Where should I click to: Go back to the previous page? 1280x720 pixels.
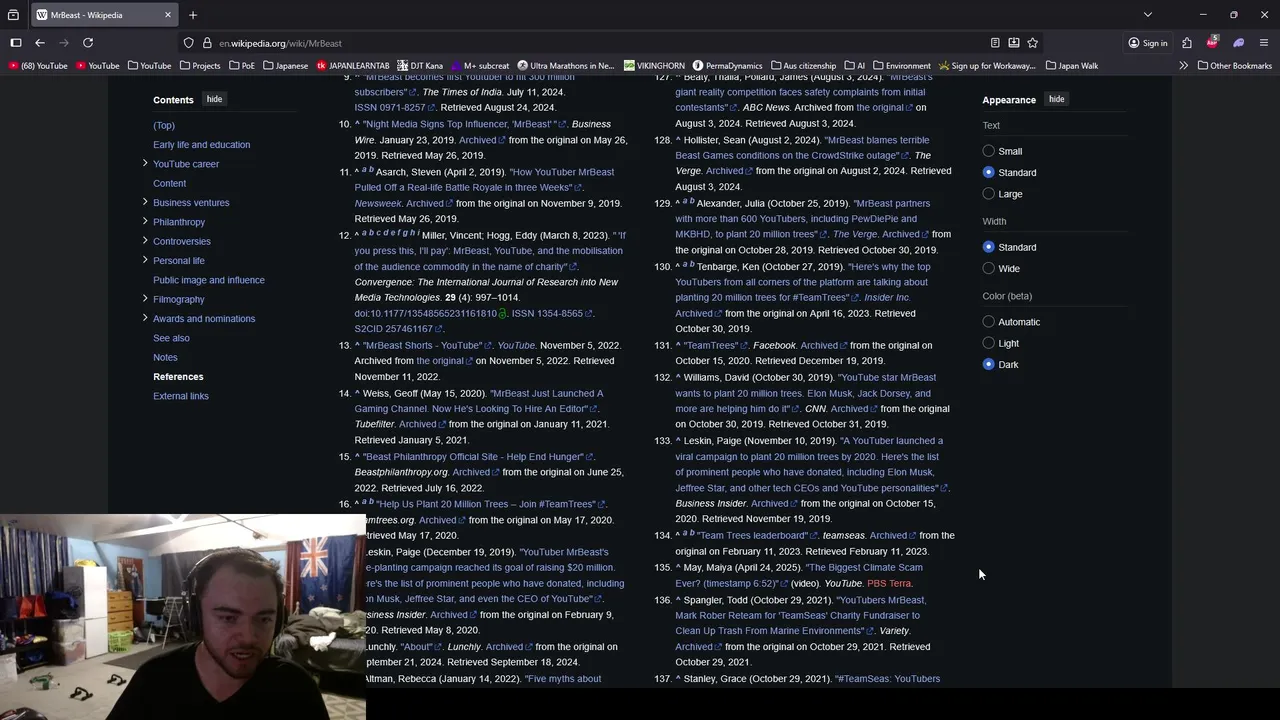[x=40, y=43]
